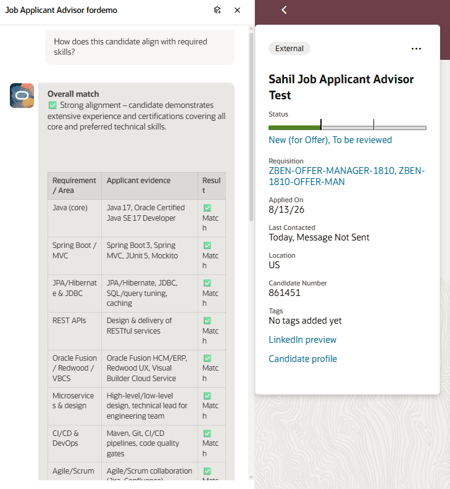Click the New (for Offer), To be reviewed status
The width and height of the screenshot is (450, 489).
[330, 140]
